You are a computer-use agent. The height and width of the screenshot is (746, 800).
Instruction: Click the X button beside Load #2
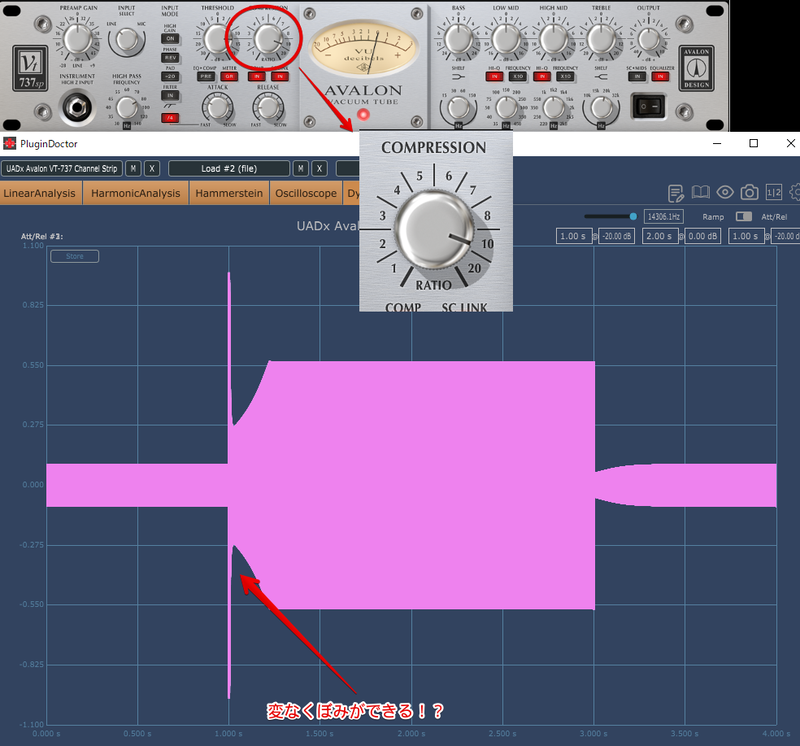(x=319, y=168)
